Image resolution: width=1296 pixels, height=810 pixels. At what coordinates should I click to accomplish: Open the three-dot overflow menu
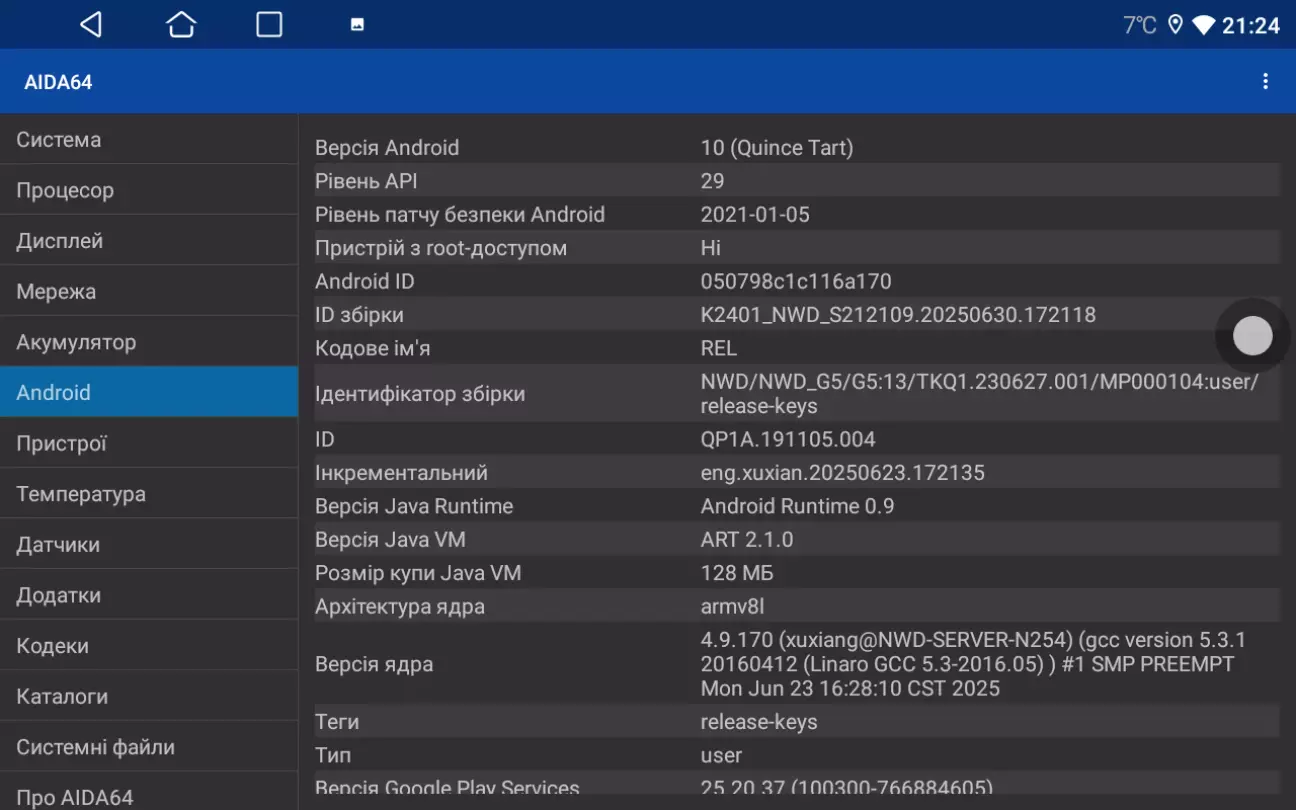pos(1265,82)
